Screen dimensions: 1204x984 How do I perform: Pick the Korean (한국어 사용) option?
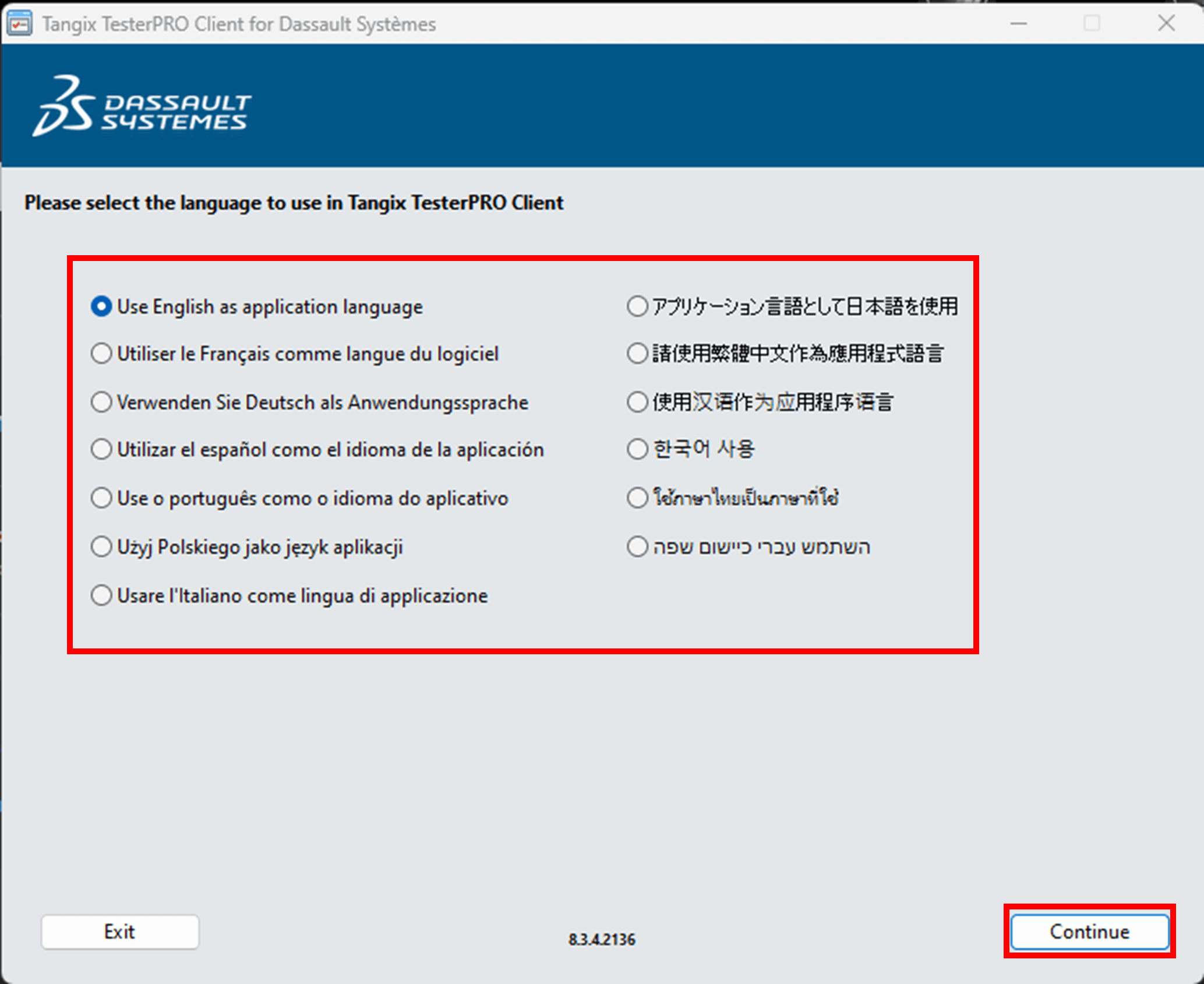coord(637,449)
